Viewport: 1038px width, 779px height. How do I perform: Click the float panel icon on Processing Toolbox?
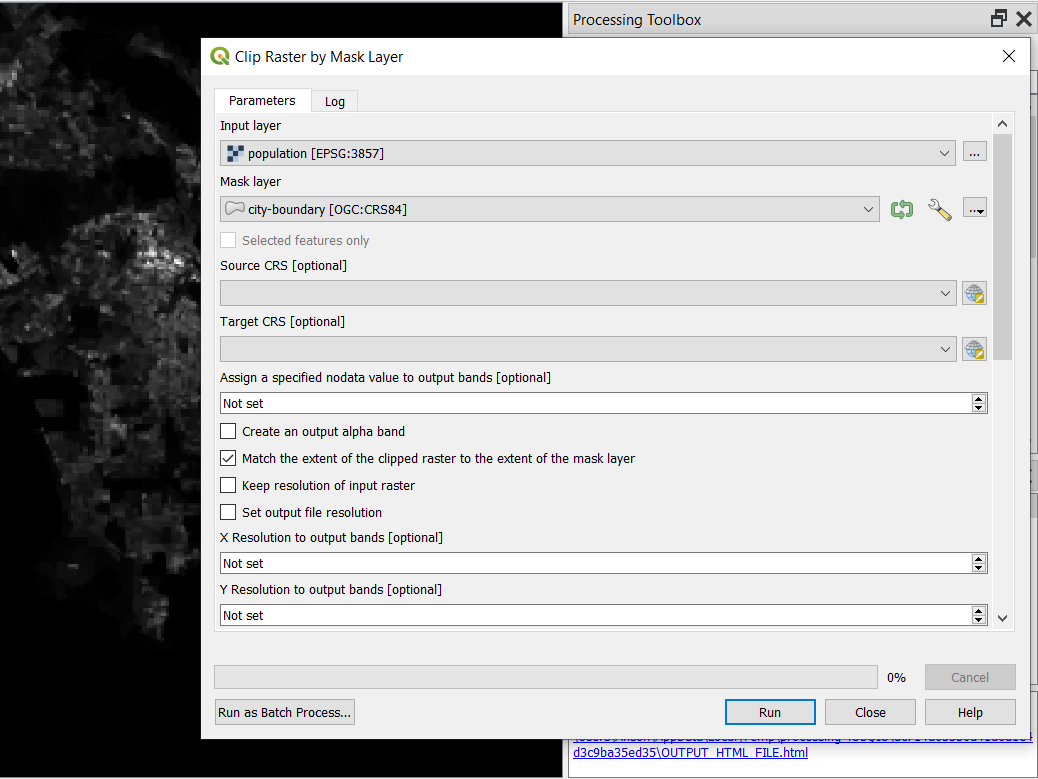(997, 17)
